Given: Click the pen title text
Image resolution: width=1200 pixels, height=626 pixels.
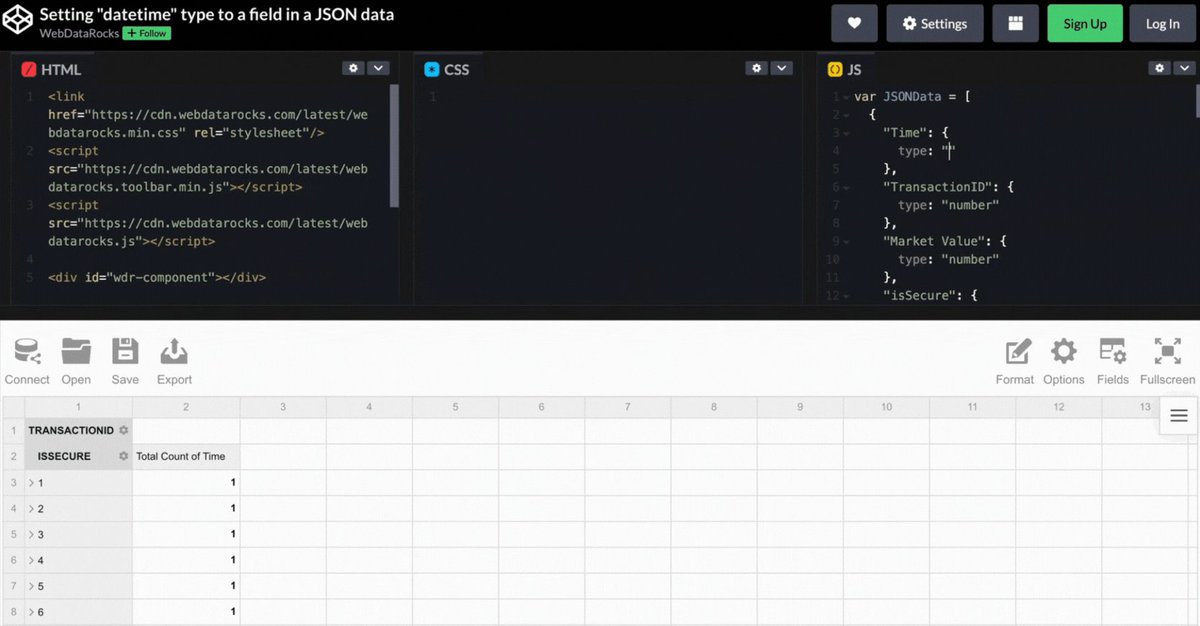Looking at the screenshot, I should (x=217, y=14).
